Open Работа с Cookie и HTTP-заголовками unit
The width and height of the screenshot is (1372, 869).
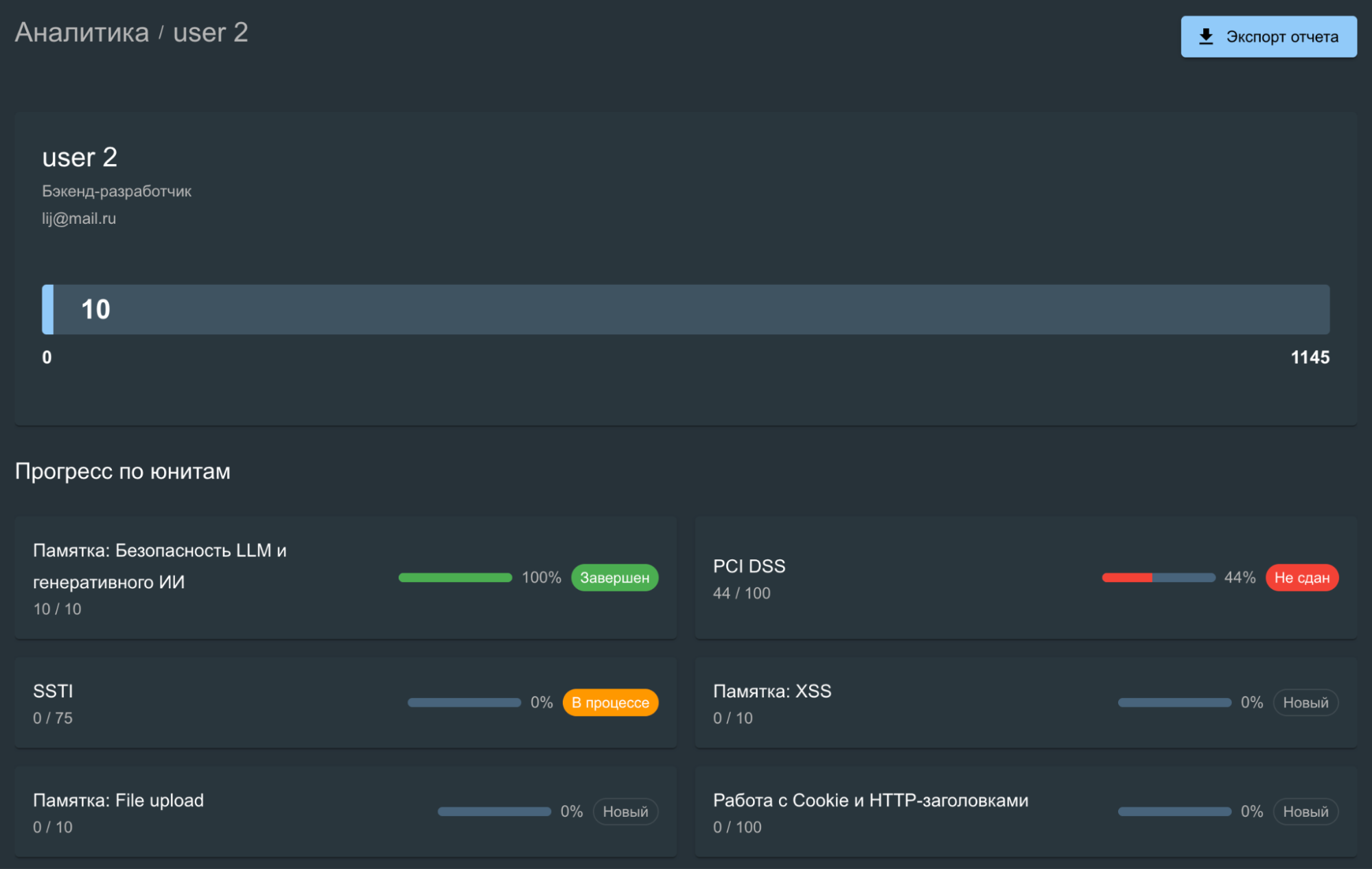pyautogui.click(x=870, y=800)
